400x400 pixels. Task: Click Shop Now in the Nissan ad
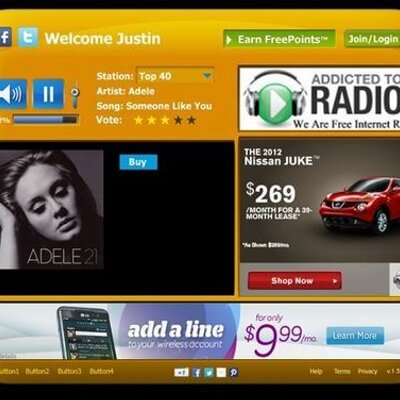point(295,281)
